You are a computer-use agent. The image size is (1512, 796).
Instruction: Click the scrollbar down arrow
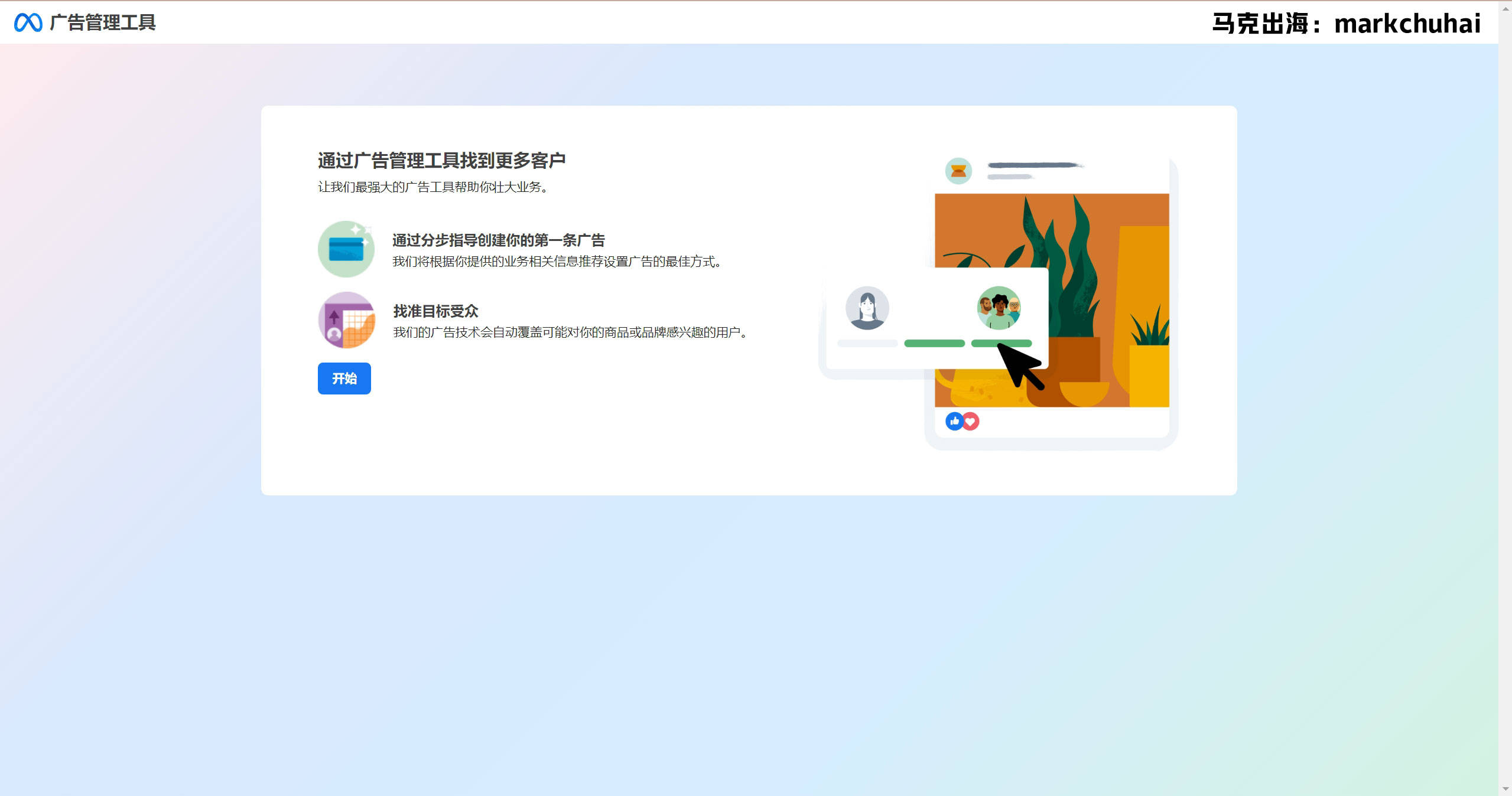pos(1506,790)
